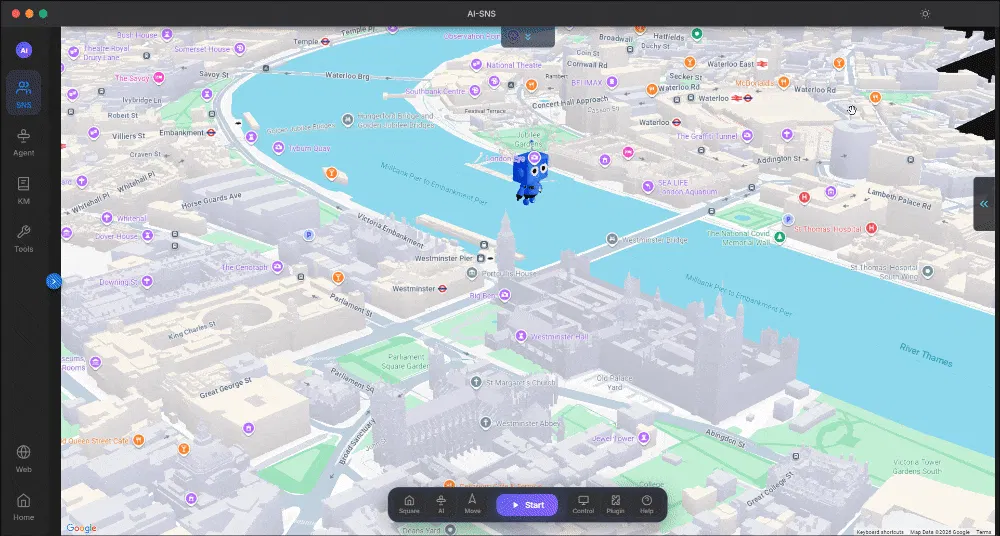Click the Parliament Square Garden label
Screen dimensions: 1000x536
[408, 362]
